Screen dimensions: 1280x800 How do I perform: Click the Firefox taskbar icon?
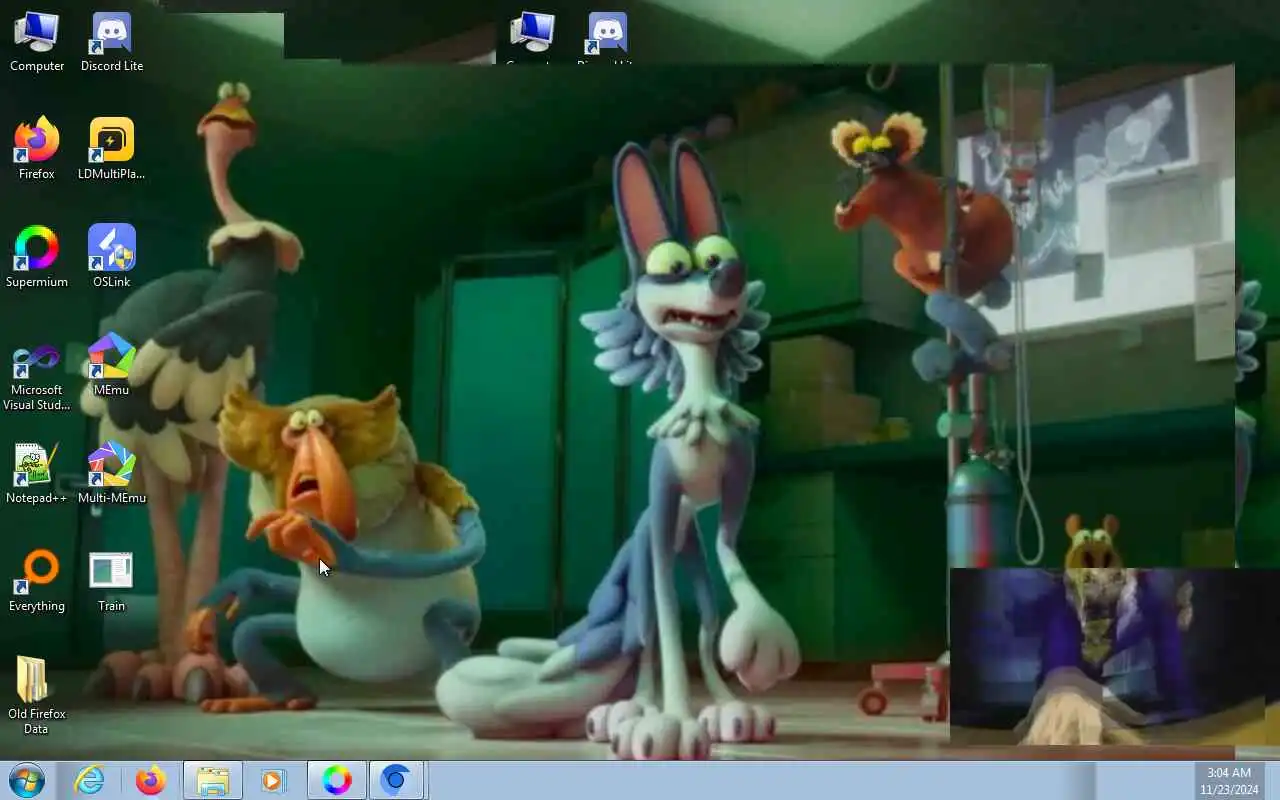pos(151,780)
